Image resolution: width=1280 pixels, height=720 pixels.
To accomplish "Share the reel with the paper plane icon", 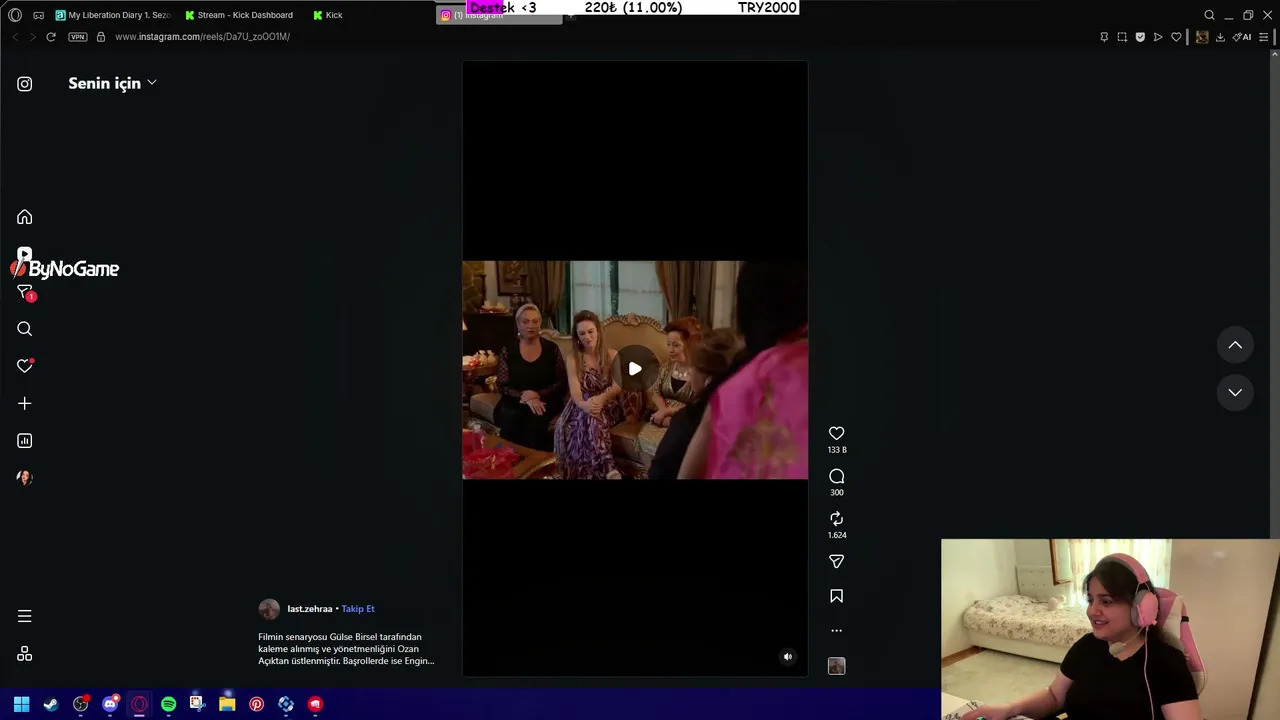I will coord(837,562).
